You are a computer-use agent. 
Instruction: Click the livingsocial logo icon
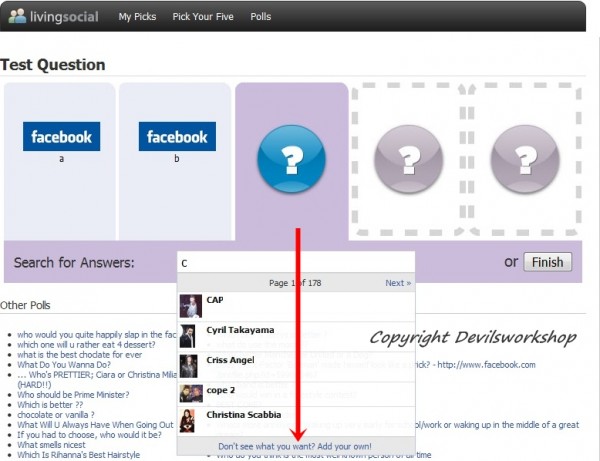17,16
